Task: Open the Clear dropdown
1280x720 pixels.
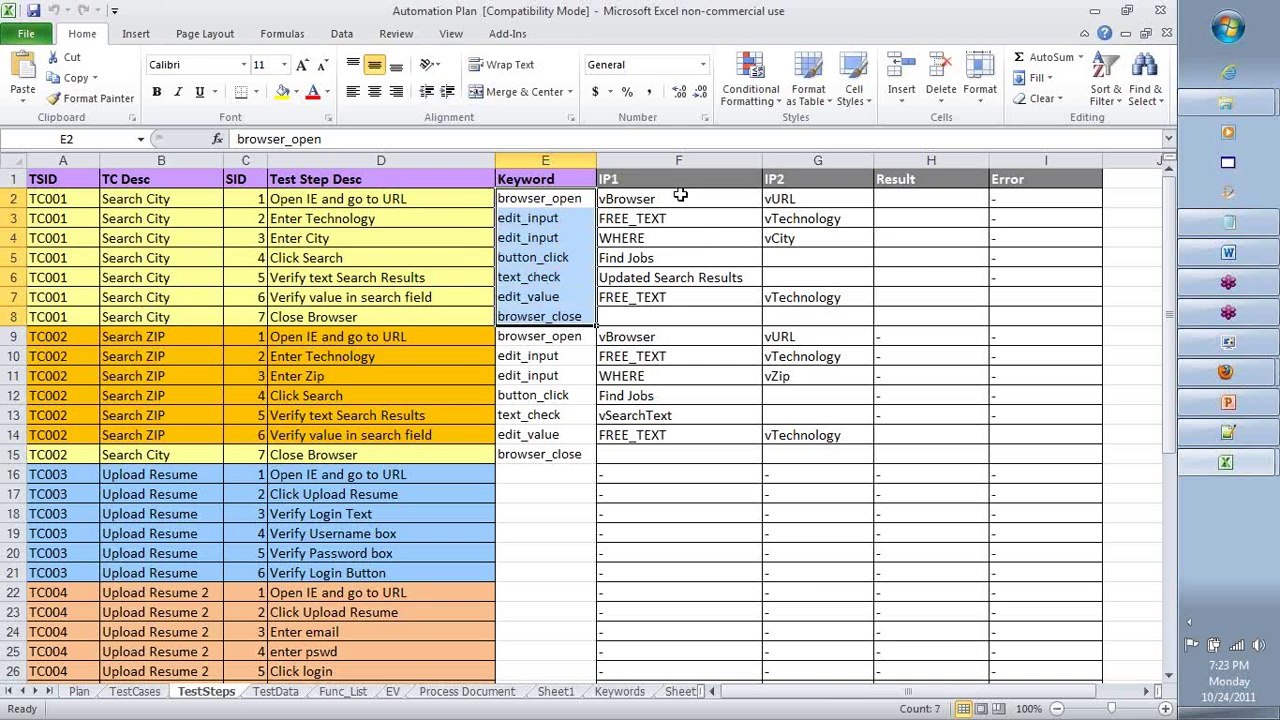Action: pyautogui.click(x=1036, y=99)
